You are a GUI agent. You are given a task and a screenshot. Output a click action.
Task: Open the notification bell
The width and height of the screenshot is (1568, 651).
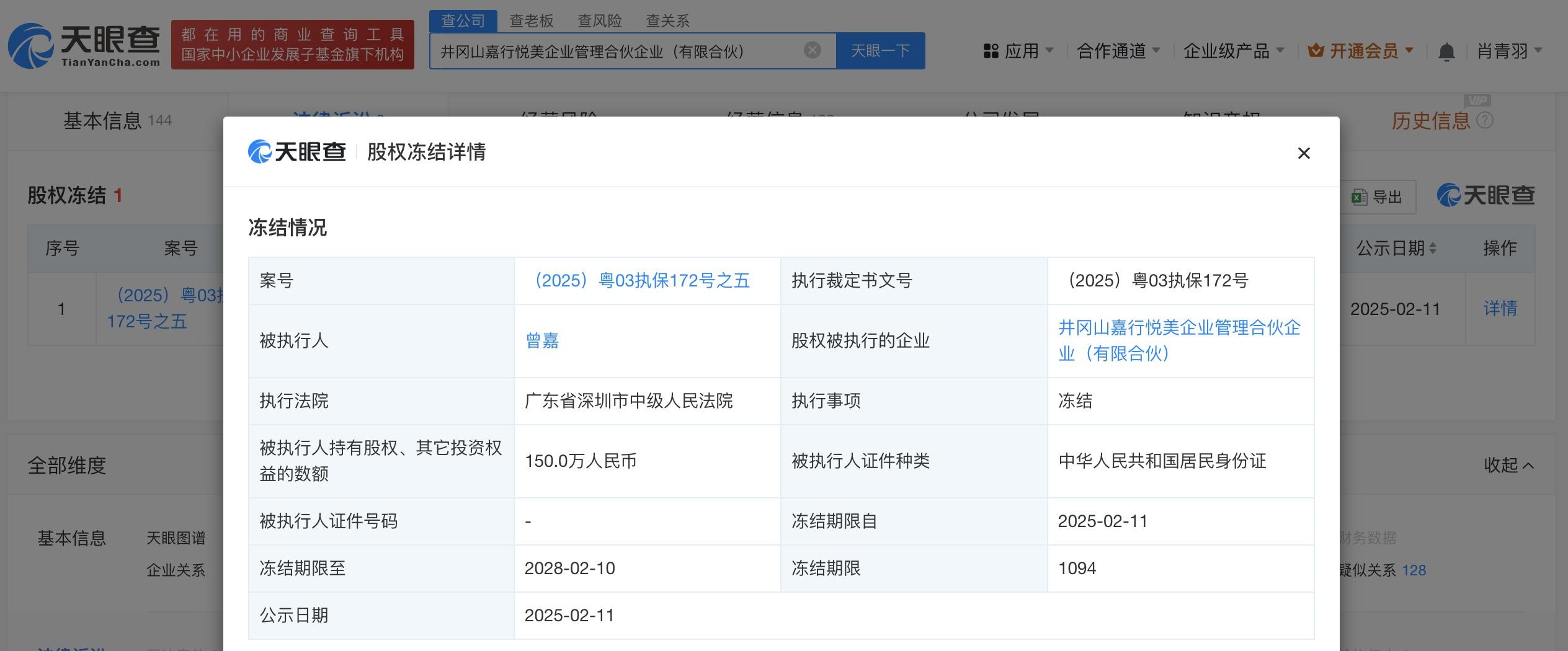pos(1446,51)
